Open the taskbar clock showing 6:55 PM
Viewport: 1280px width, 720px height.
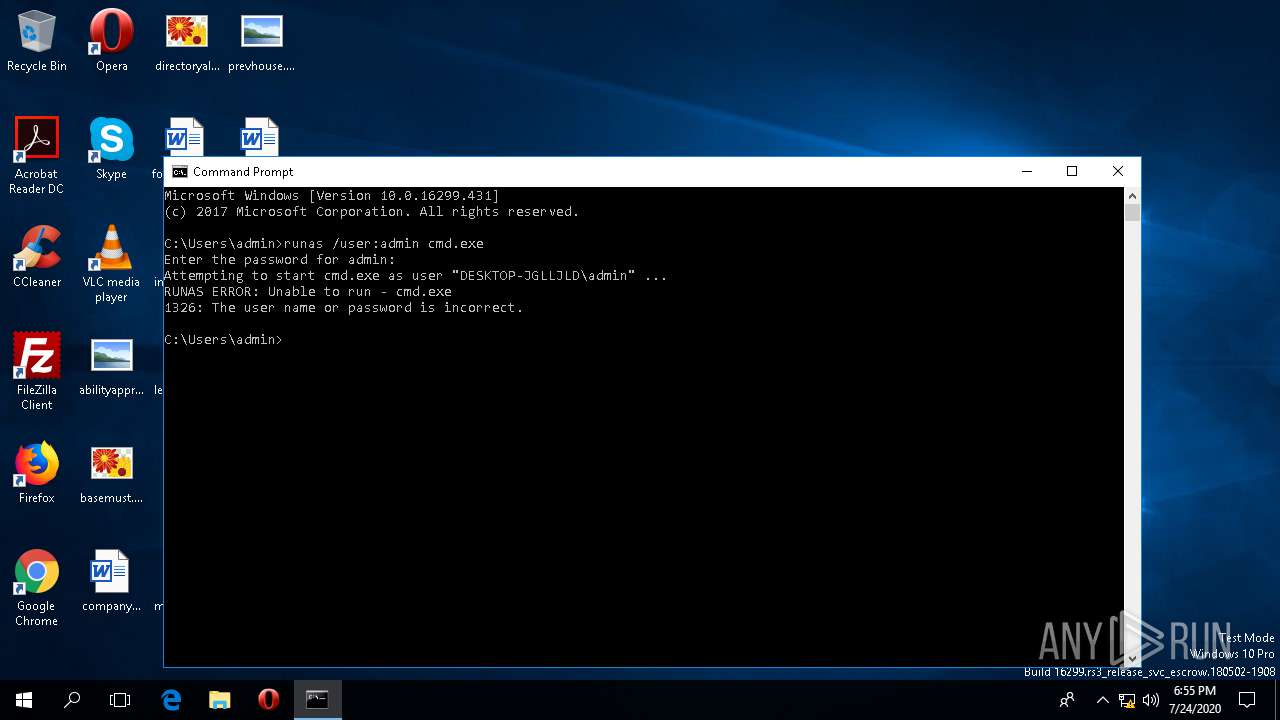tap(1194, 700)
